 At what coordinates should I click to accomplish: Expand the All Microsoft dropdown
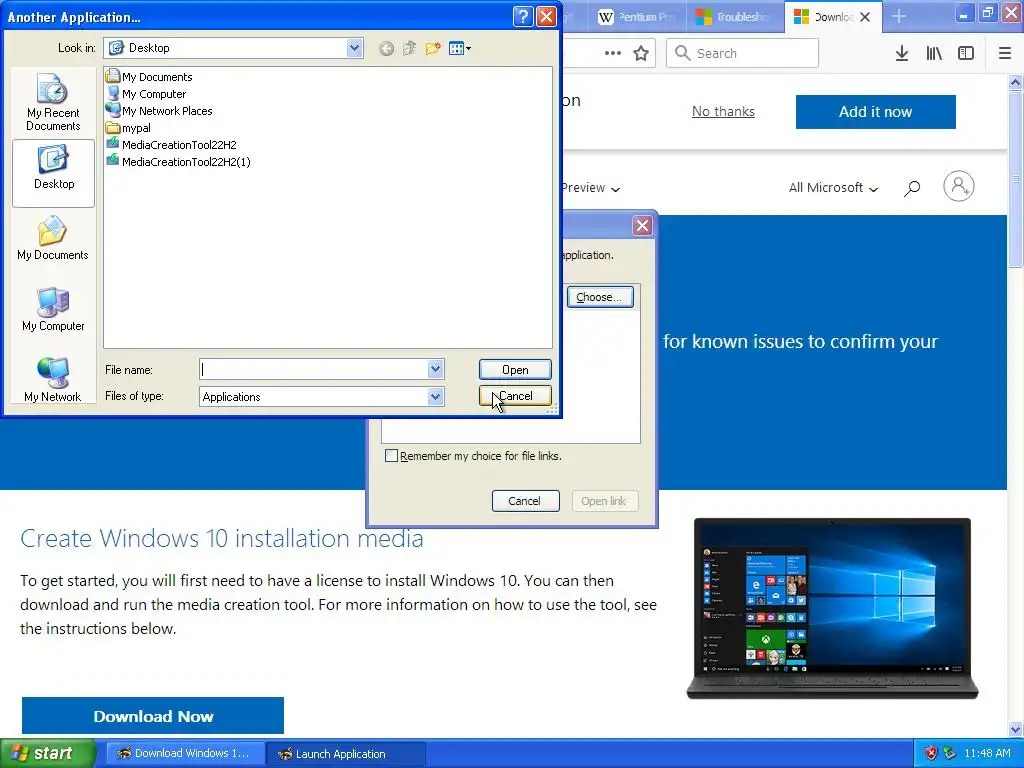coord(833,188)
